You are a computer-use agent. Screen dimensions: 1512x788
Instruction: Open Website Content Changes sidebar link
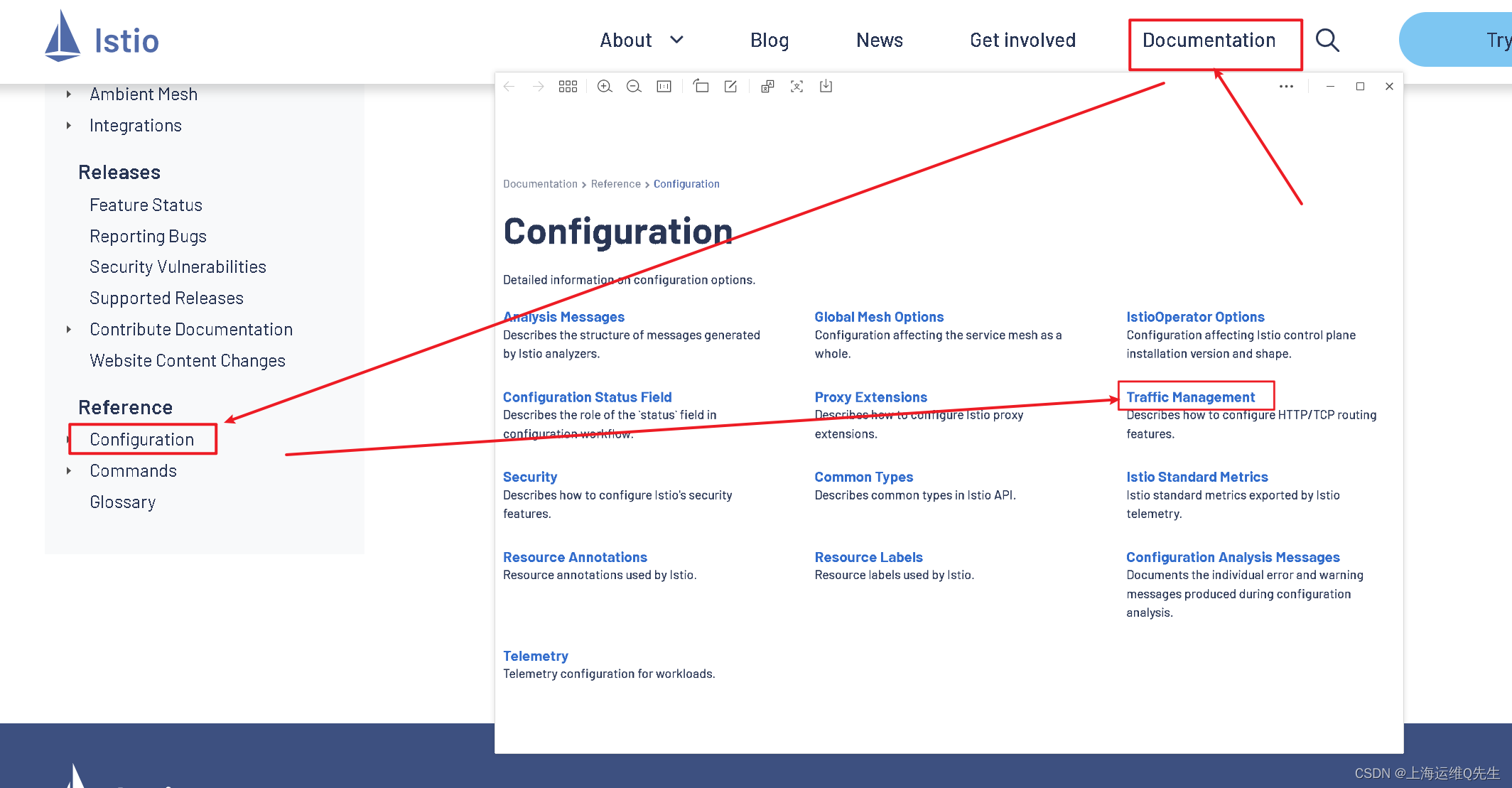[188, 360]
